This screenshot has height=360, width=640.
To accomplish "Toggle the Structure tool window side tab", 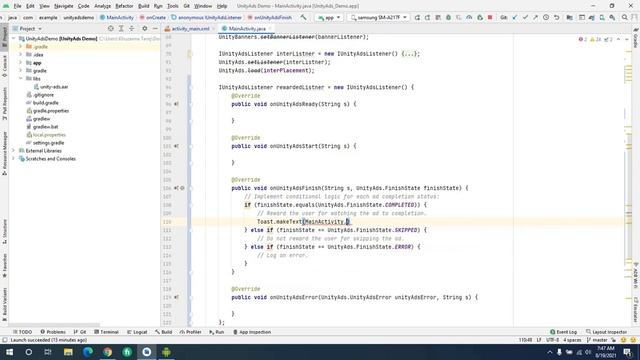I will [x=4, y=231].
